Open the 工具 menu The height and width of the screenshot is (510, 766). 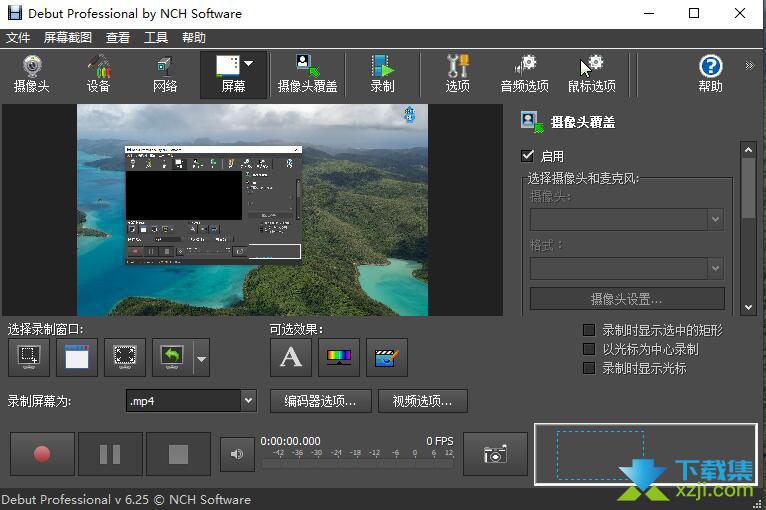156,38
